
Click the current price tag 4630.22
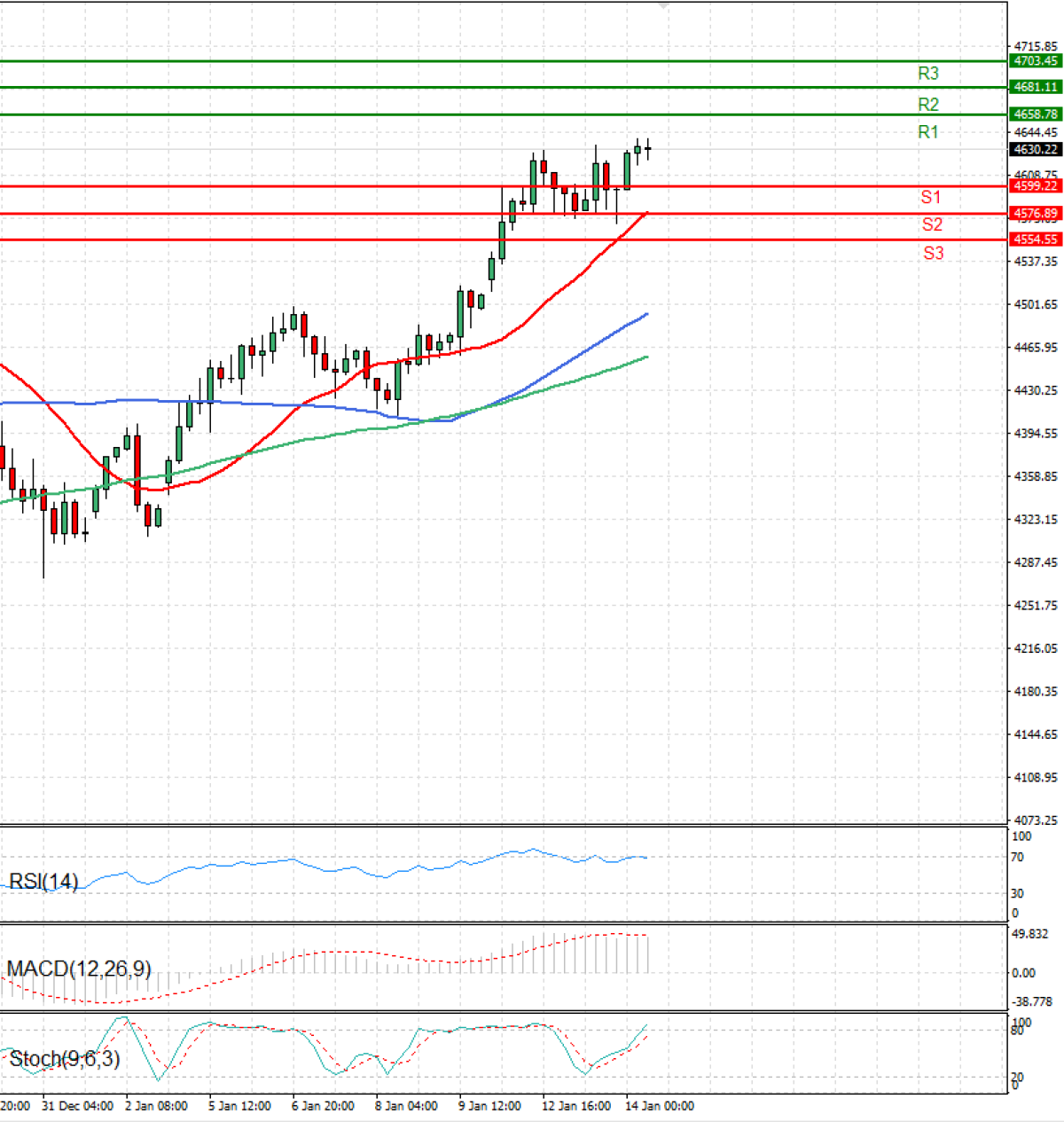pos(1035,150)
